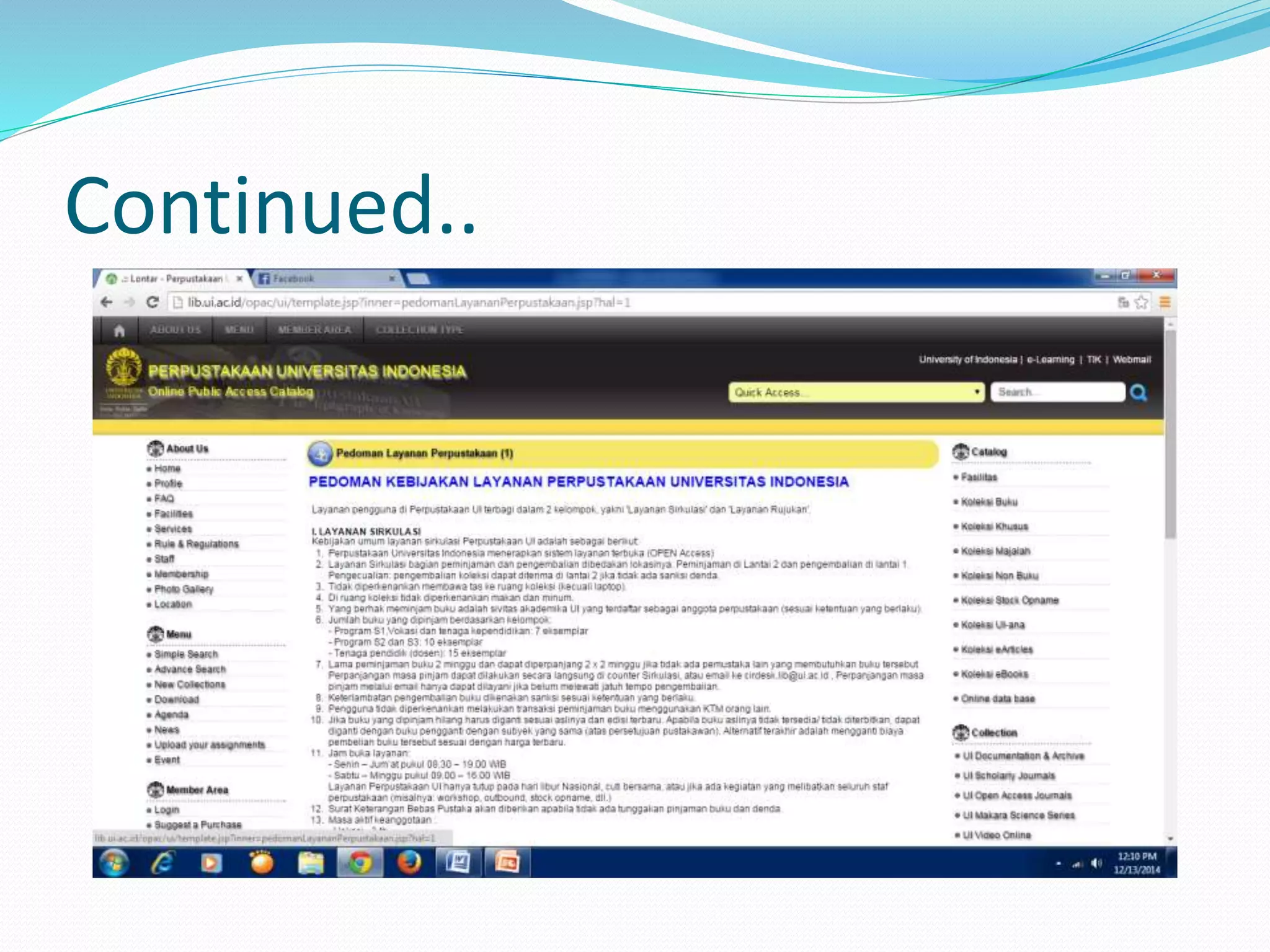Viewport: 1270px width, 952px height.
Task: Reload the page with refresh icon
Action: click(152, 302)
